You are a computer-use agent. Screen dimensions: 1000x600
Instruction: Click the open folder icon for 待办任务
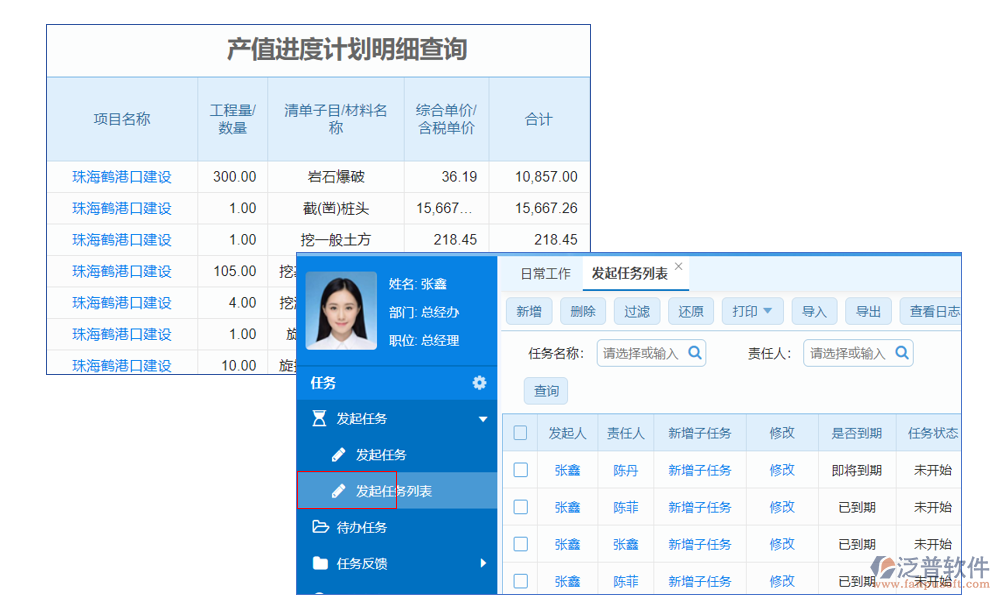320,527
